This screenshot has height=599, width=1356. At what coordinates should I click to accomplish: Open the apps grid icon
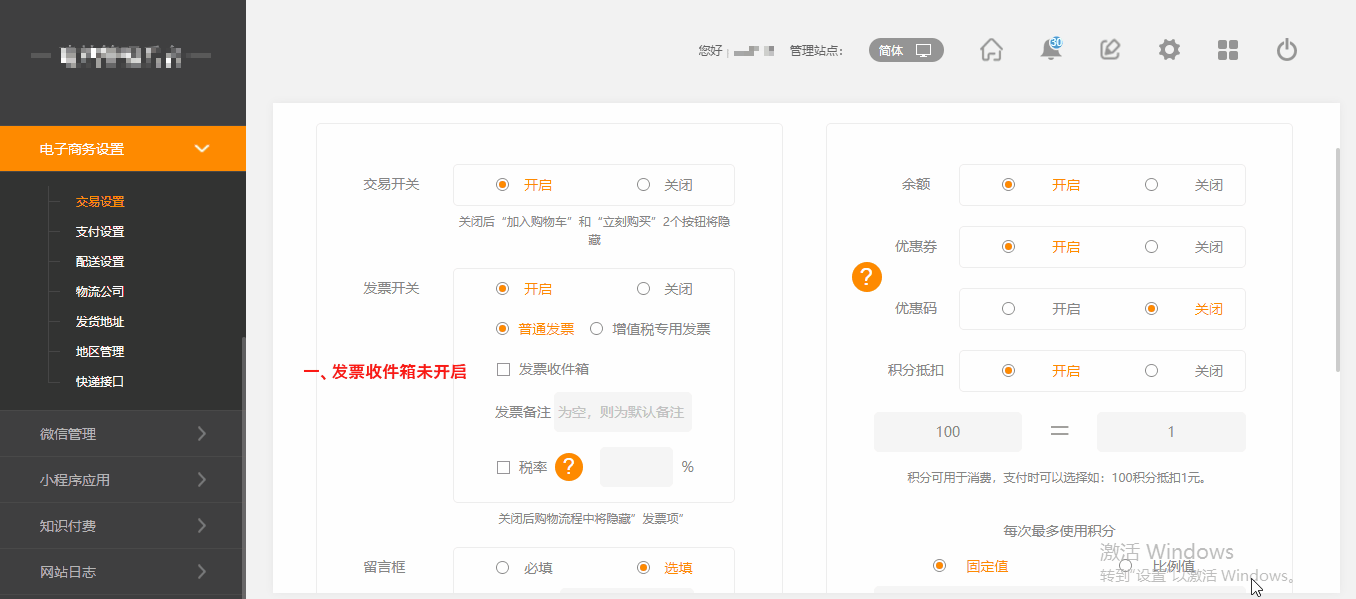(1228, 50)
